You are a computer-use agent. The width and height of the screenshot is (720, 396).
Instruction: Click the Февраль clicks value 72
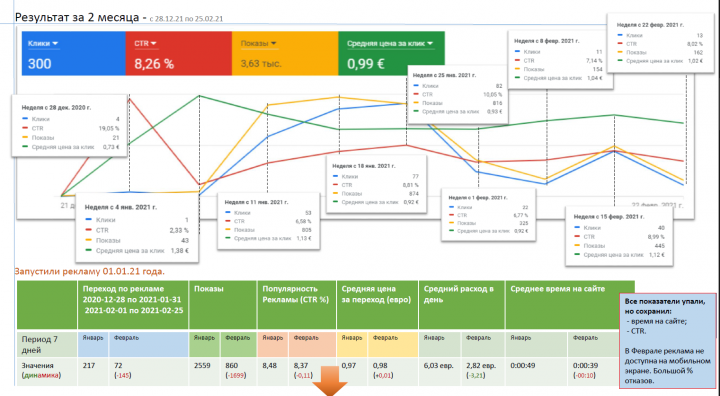coord(118,366)
